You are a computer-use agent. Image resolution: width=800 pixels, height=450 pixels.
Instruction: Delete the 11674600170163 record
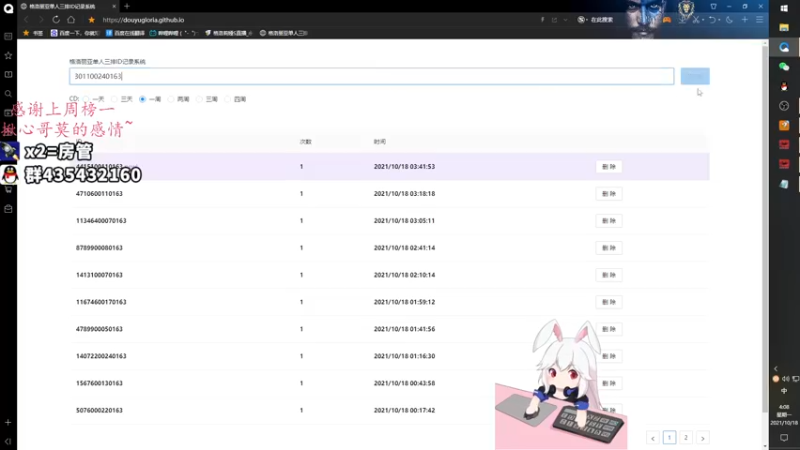pyautogui.click(x=609, y=302)
